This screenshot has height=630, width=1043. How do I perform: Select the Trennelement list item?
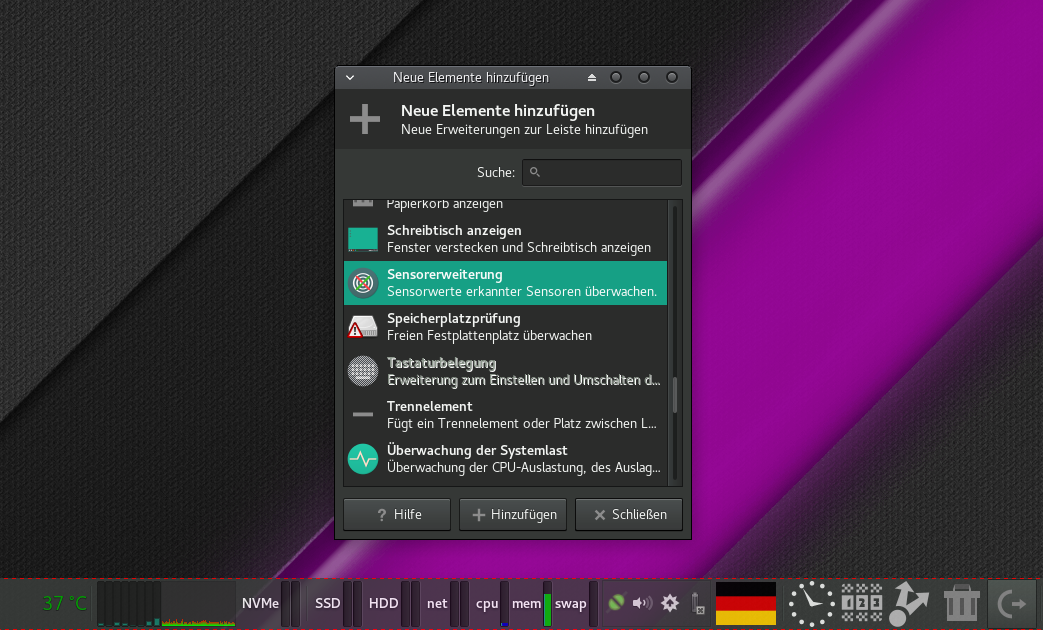(505, 415)
